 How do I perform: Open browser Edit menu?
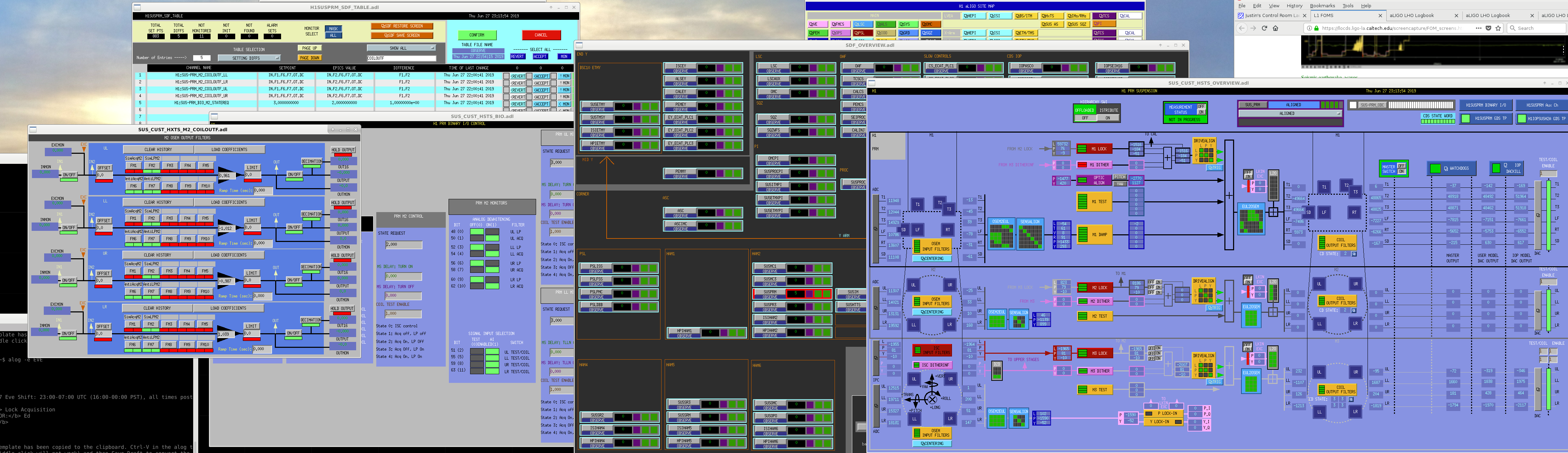coord(1257,6)
